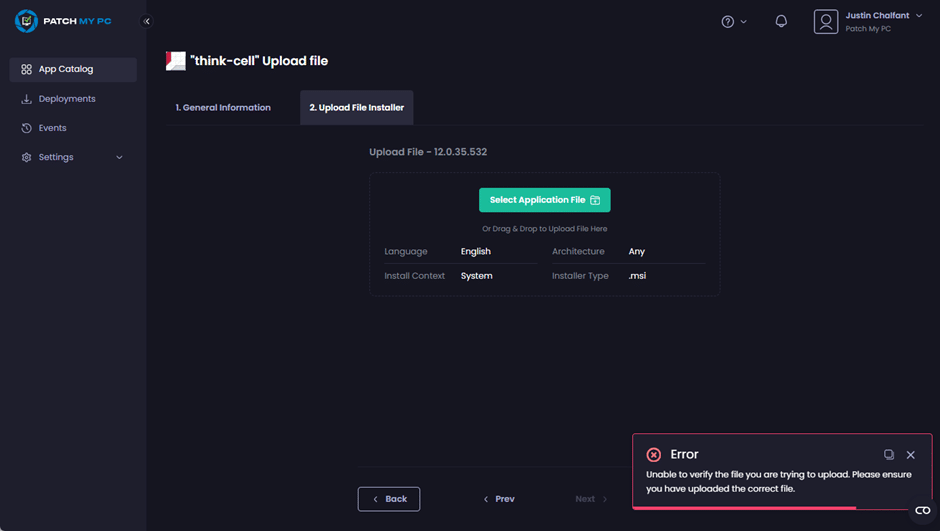Collapse the sidebar with the chevron icon

point(147,21)
